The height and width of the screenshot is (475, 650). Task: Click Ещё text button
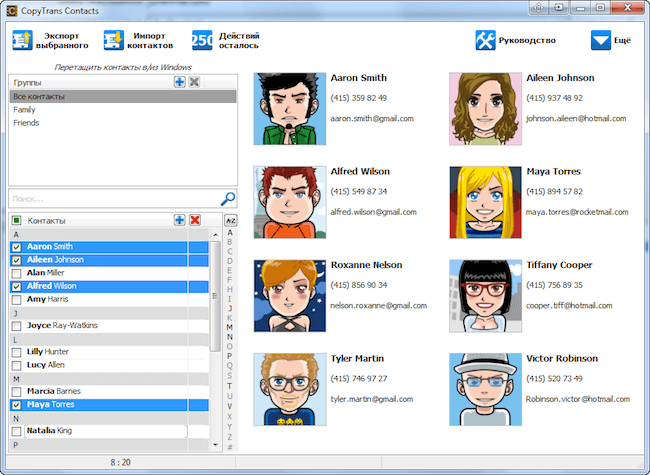click(622, 40)
